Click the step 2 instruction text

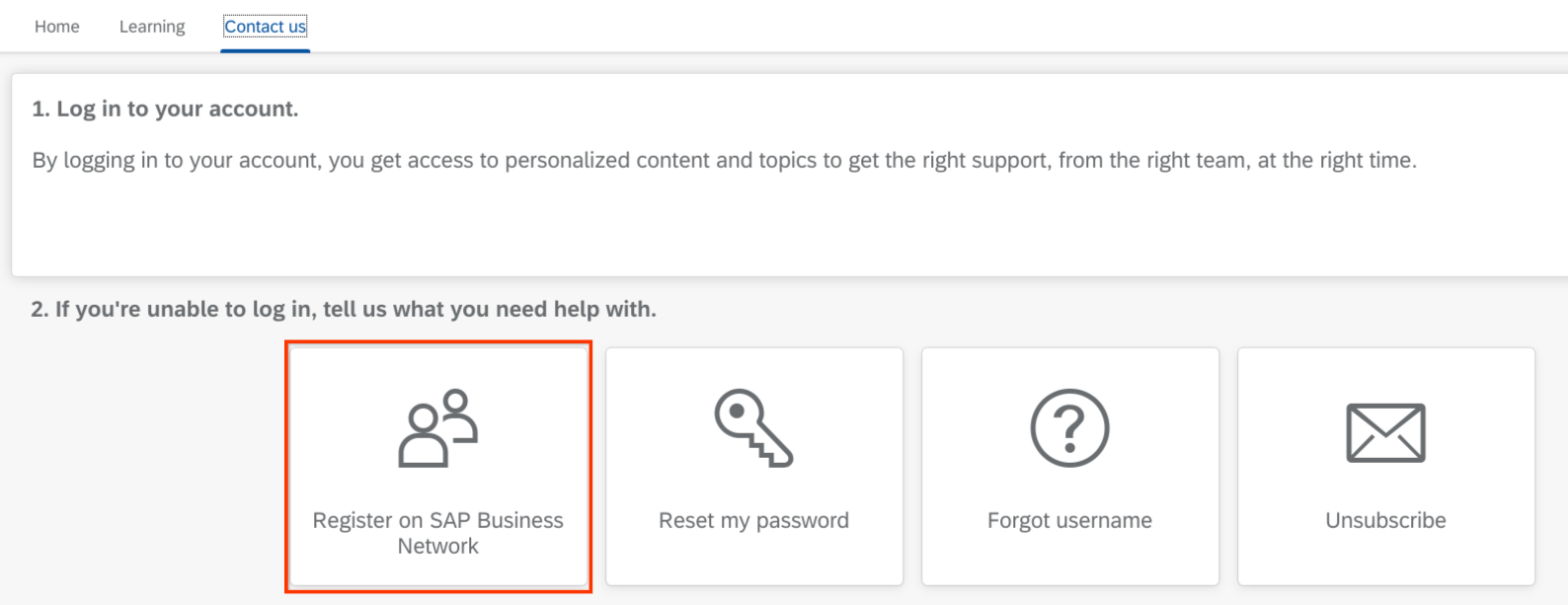pos(343,309)
